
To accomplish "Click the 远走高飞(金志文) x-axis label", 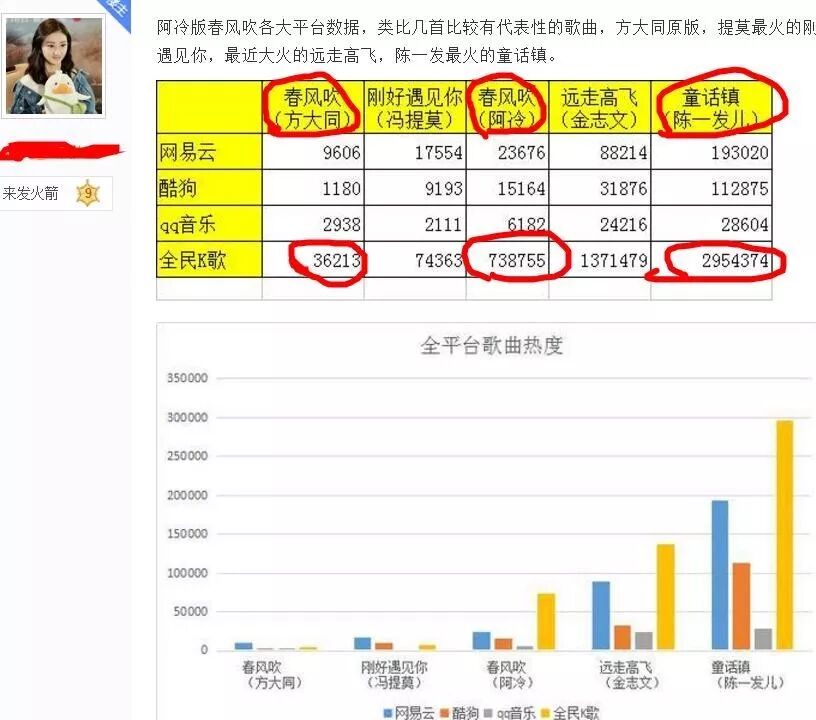I will coord(631,674).
